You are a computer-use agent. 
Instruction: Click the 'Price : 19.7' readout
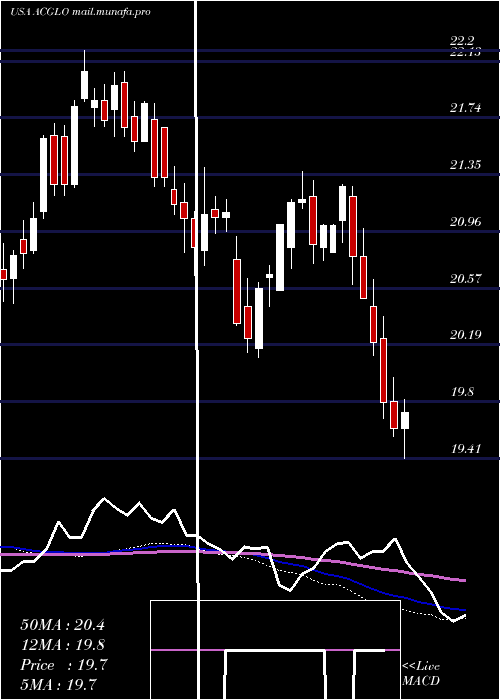(64, 665)
